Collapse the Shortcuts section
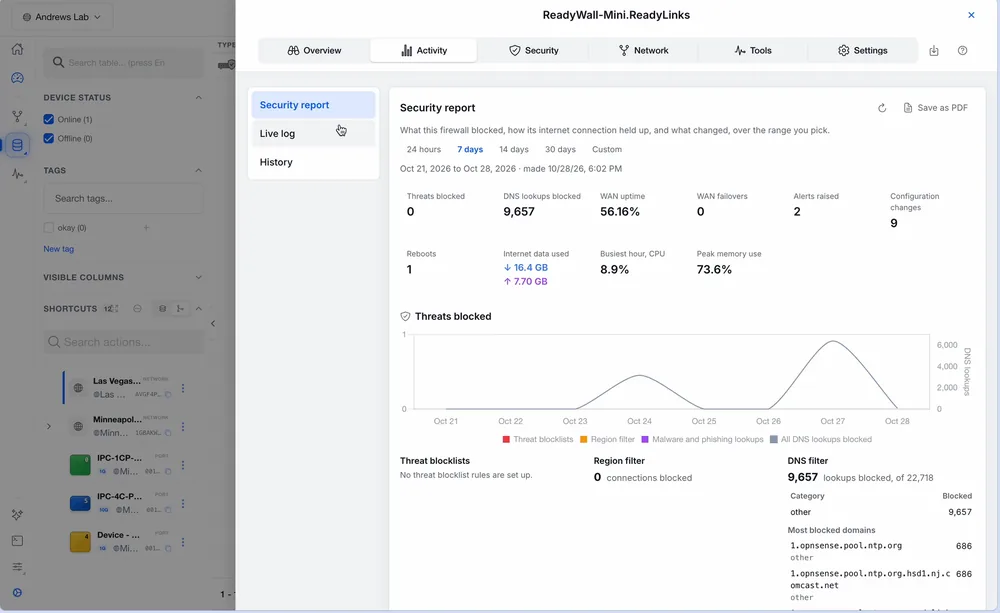This screenshot has width=1000, height=613. click(x=198, y=309)
